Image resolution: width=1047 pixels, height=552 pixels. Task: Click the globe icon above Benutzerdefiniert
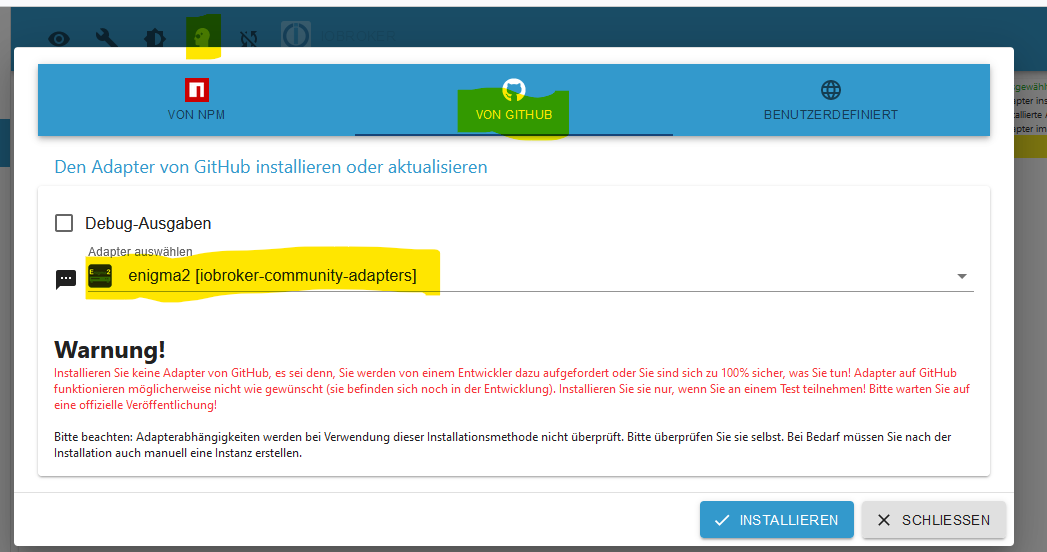(831, 89)
